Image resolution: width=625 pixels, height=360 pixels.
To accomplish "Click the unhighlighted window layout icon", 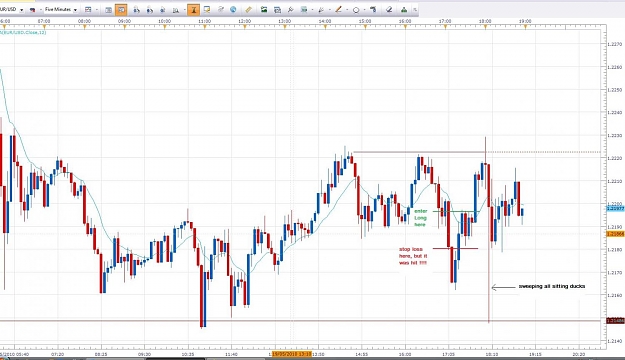I will (x=108, y=10).
